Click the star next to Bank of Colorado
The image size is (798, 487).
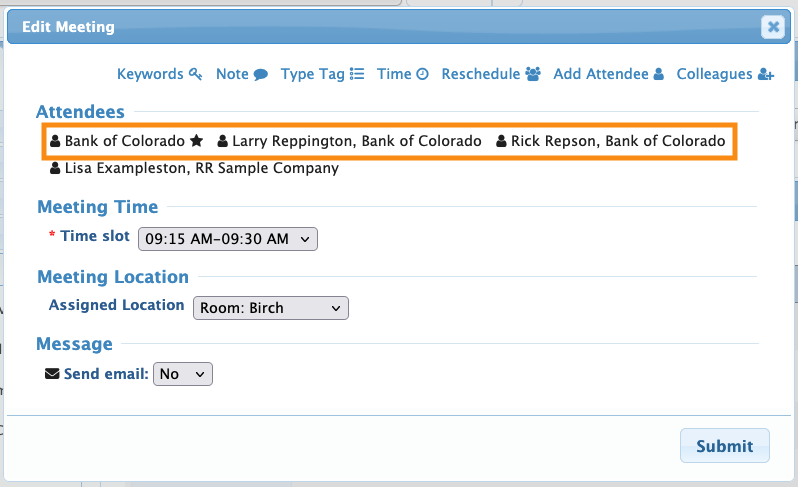pyautogui.click(x=197, y=141)
